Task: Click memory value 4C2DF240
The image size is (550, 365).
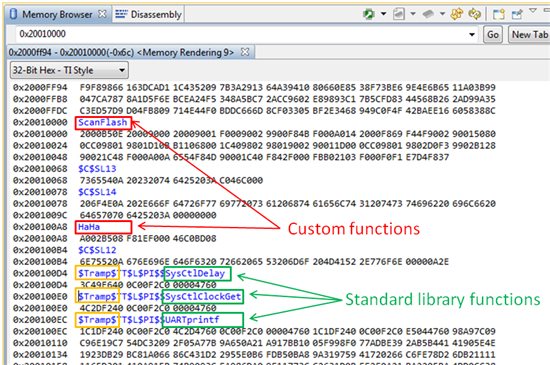Action: (101, 308)
